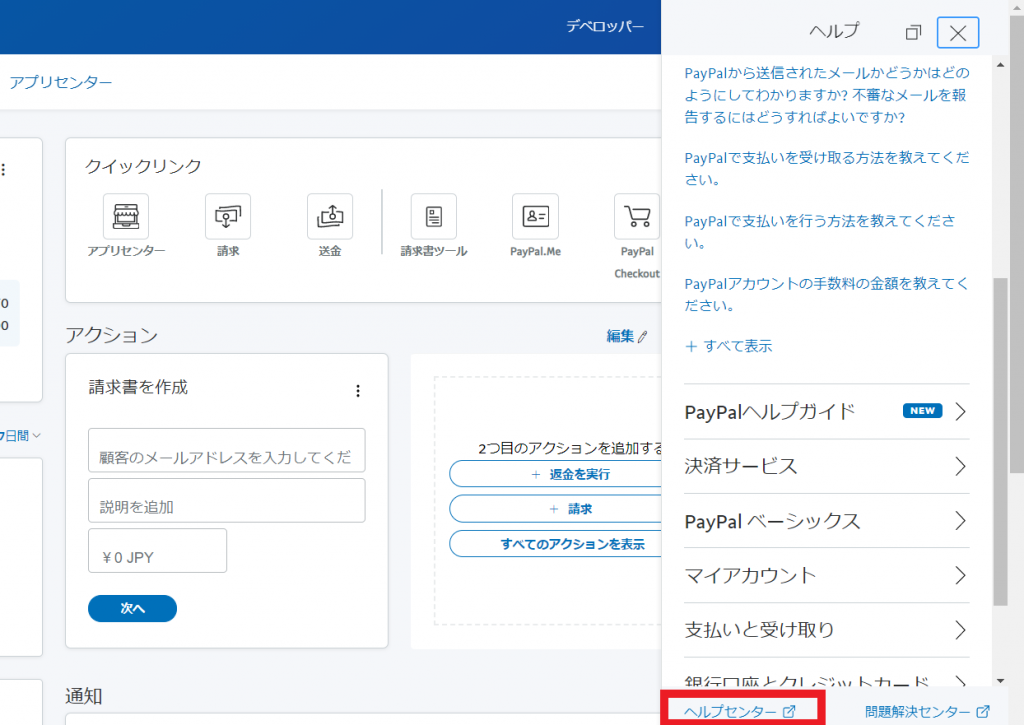The height and width of the screenshot is (725, 1024).
Task: Open the PayPal Checkout cart icon
Action: tap(637, 216)
